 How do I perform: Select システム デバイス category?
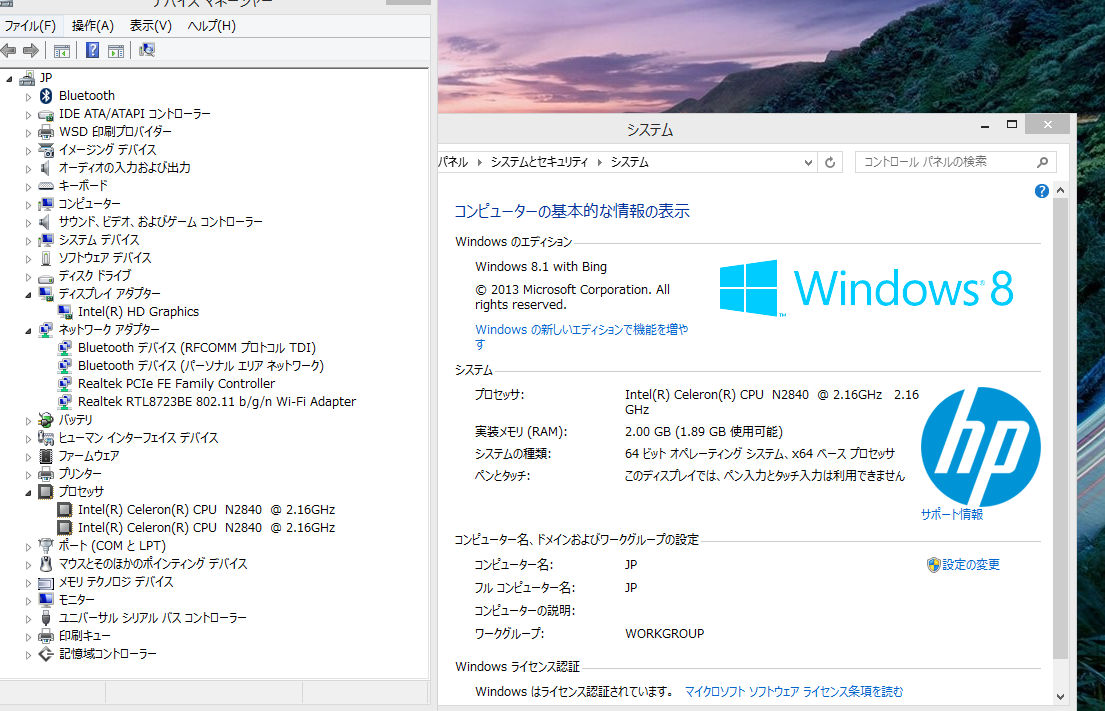click(99, 240)
